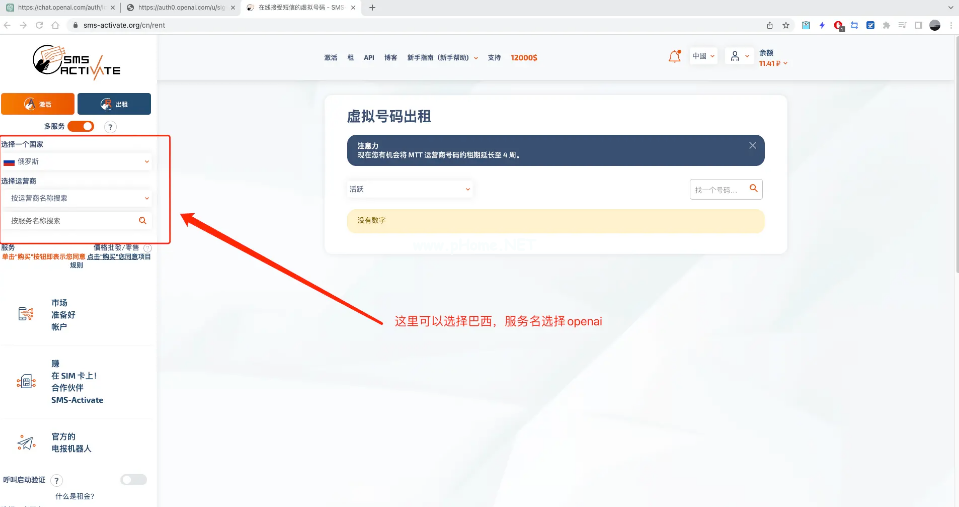Viewport: 959px width, 507px height.
Task: Open the API menu item
Action: [x=369, y=58]
